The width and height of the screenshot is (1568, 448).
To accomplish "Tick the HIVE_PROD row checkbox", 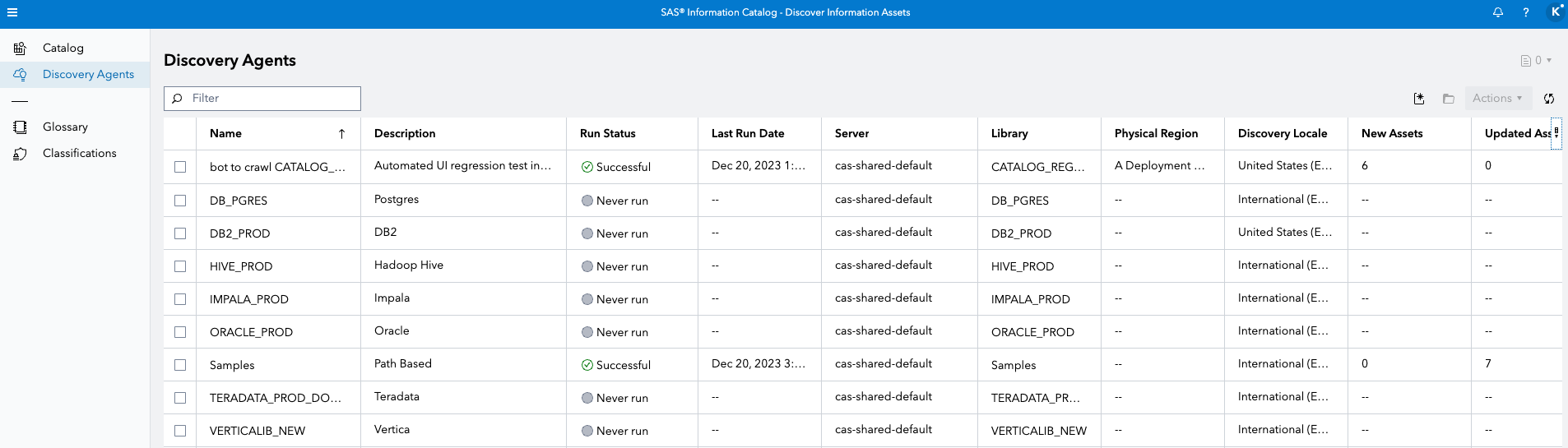I will coord(180,266).
